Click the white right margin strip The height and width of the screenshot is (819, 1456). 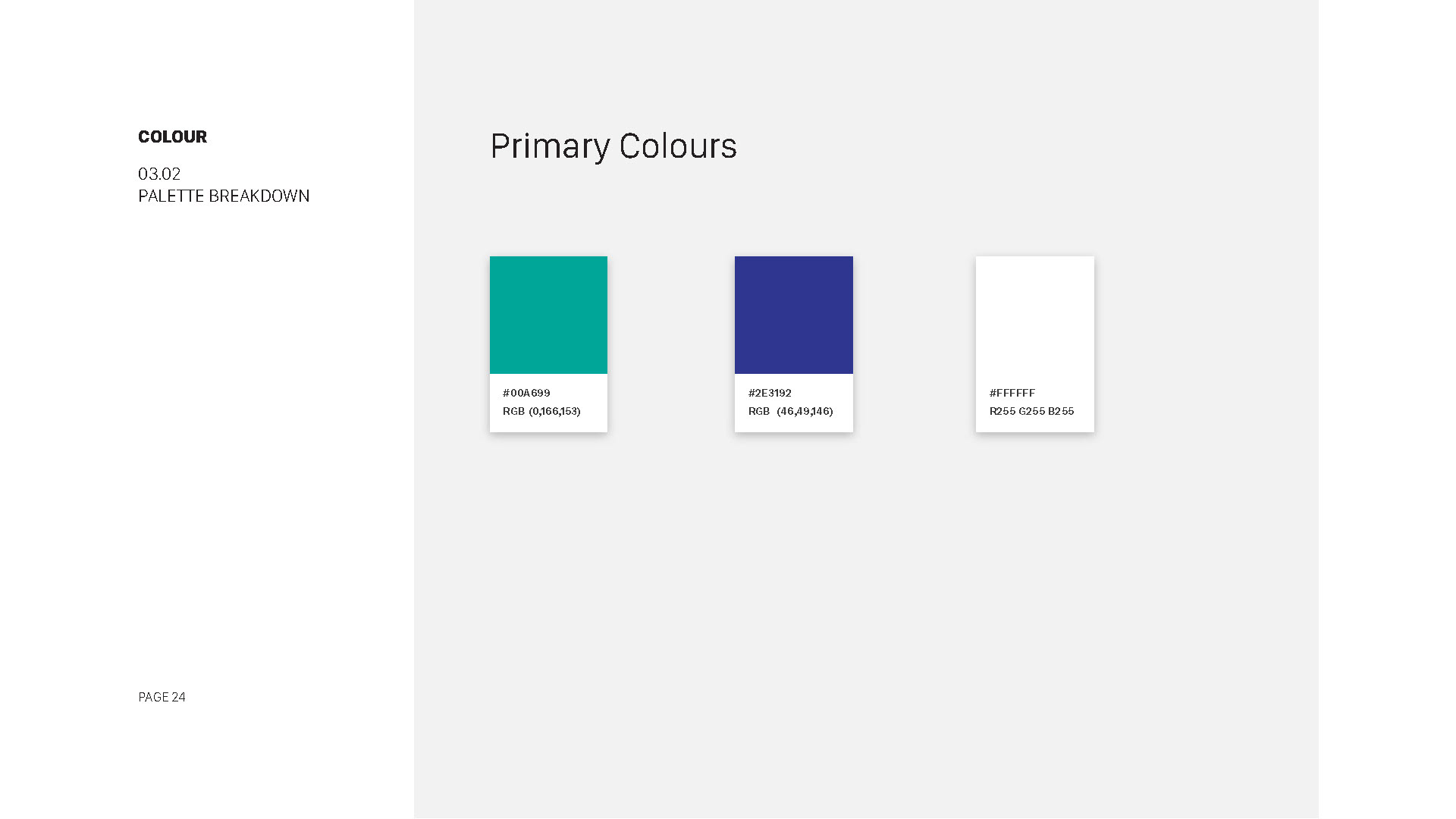[x=1387, y=409]
